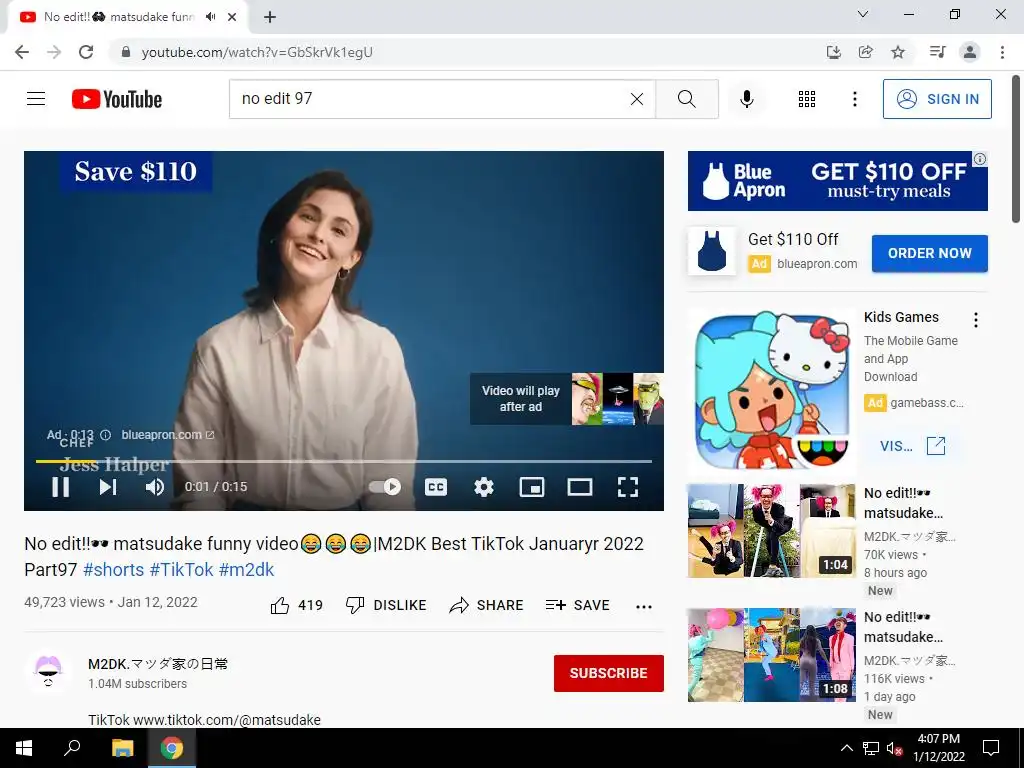Screen dimensions: 1024x768
Task: Open the Chrome profile icon
Action: (970, 52)
